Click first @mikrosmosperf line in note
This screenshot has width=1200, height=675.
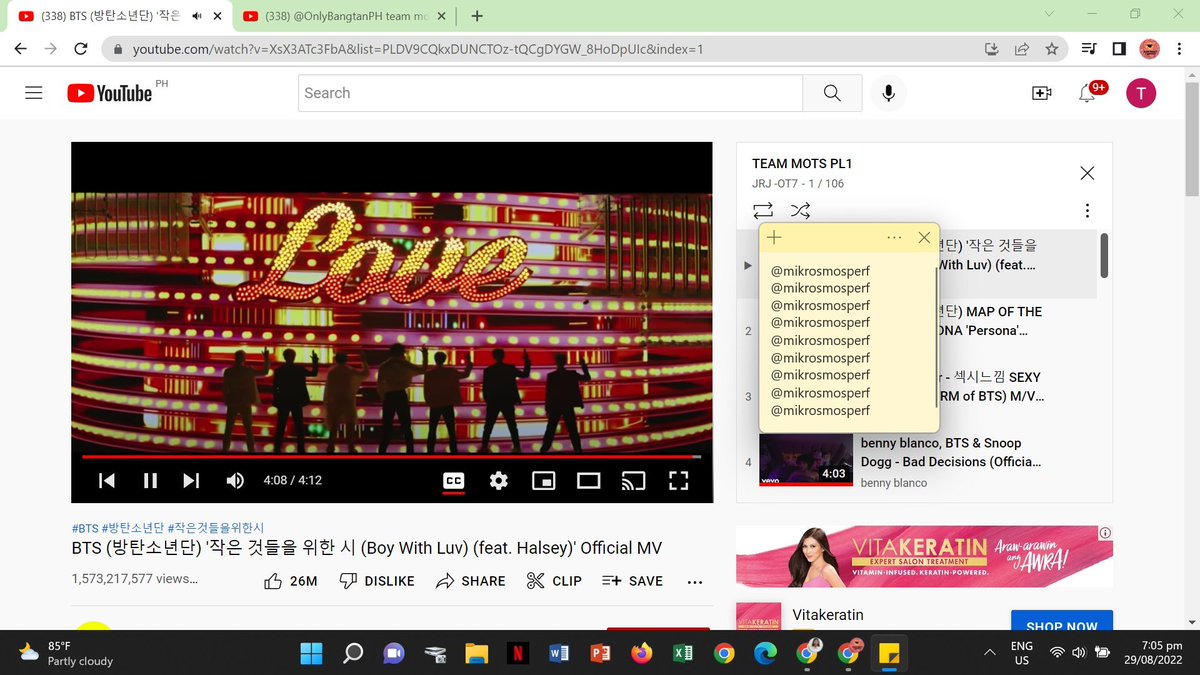click(820, 271)
